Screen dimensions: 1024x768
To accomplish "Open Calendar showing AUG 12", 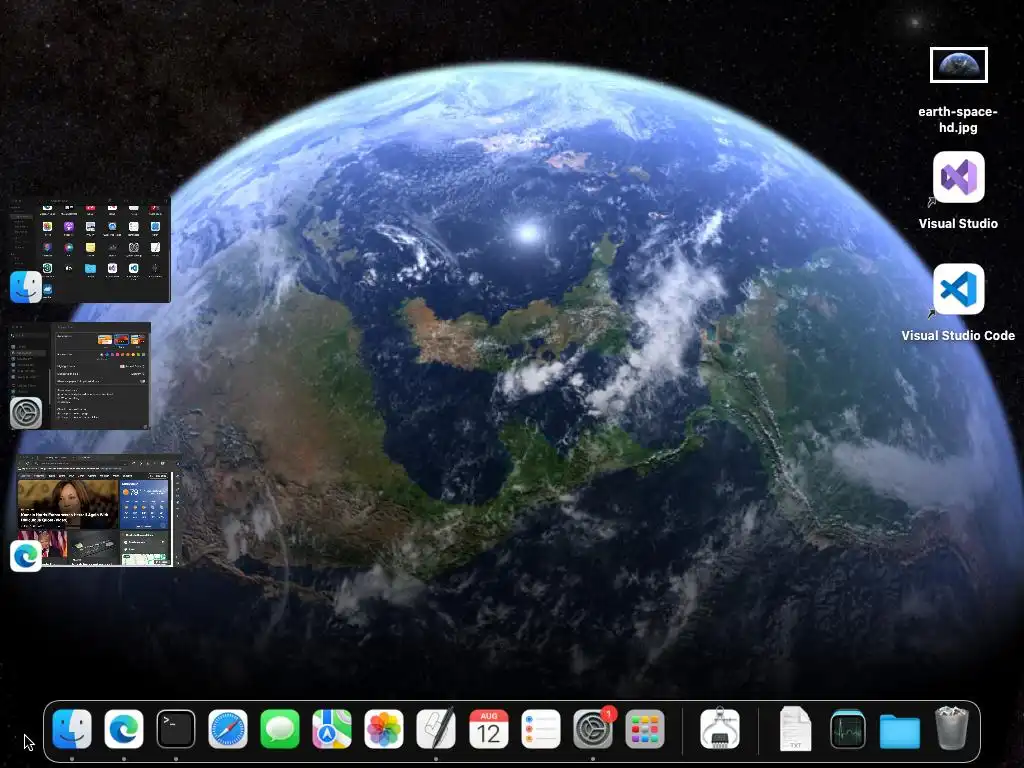I will 488,729.
